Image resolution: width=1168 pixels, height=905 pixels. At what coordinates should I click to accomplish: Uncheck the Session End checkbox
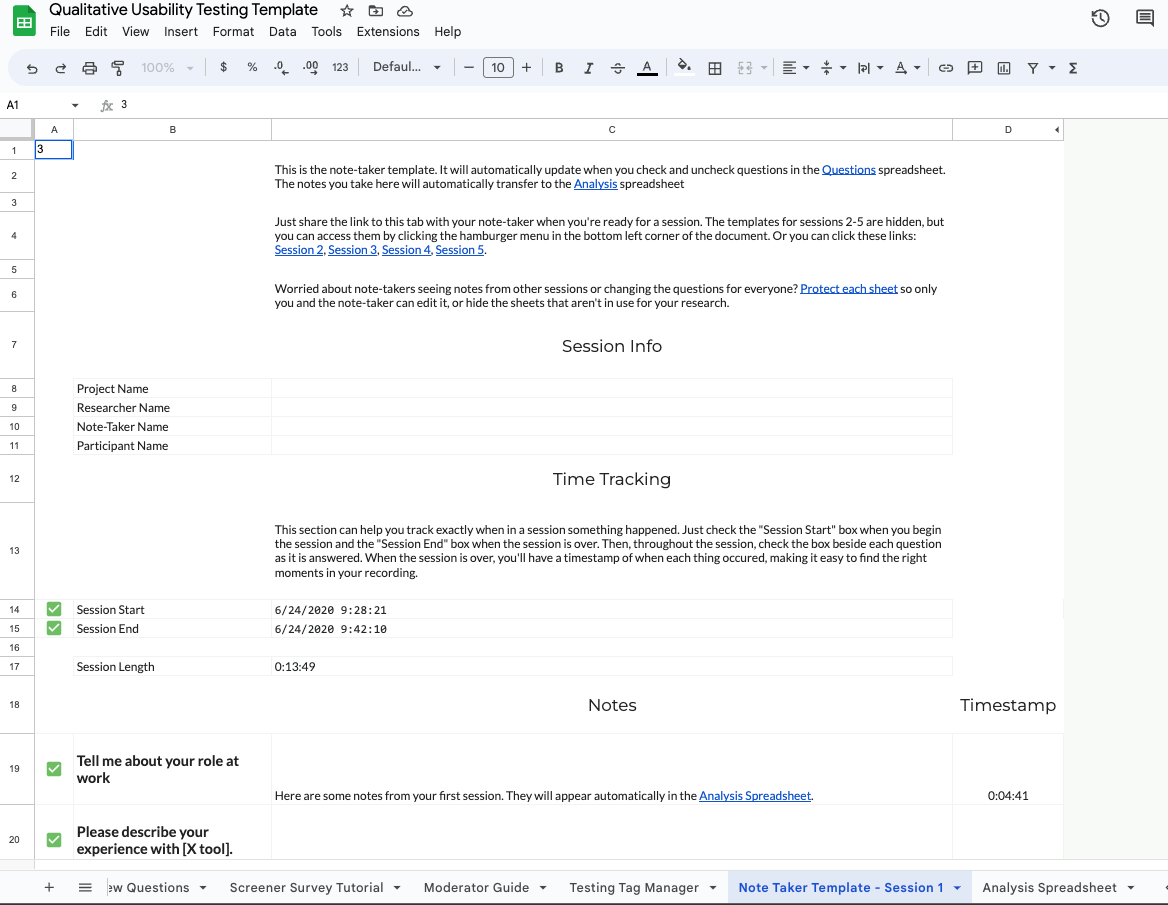pos(53,628)
